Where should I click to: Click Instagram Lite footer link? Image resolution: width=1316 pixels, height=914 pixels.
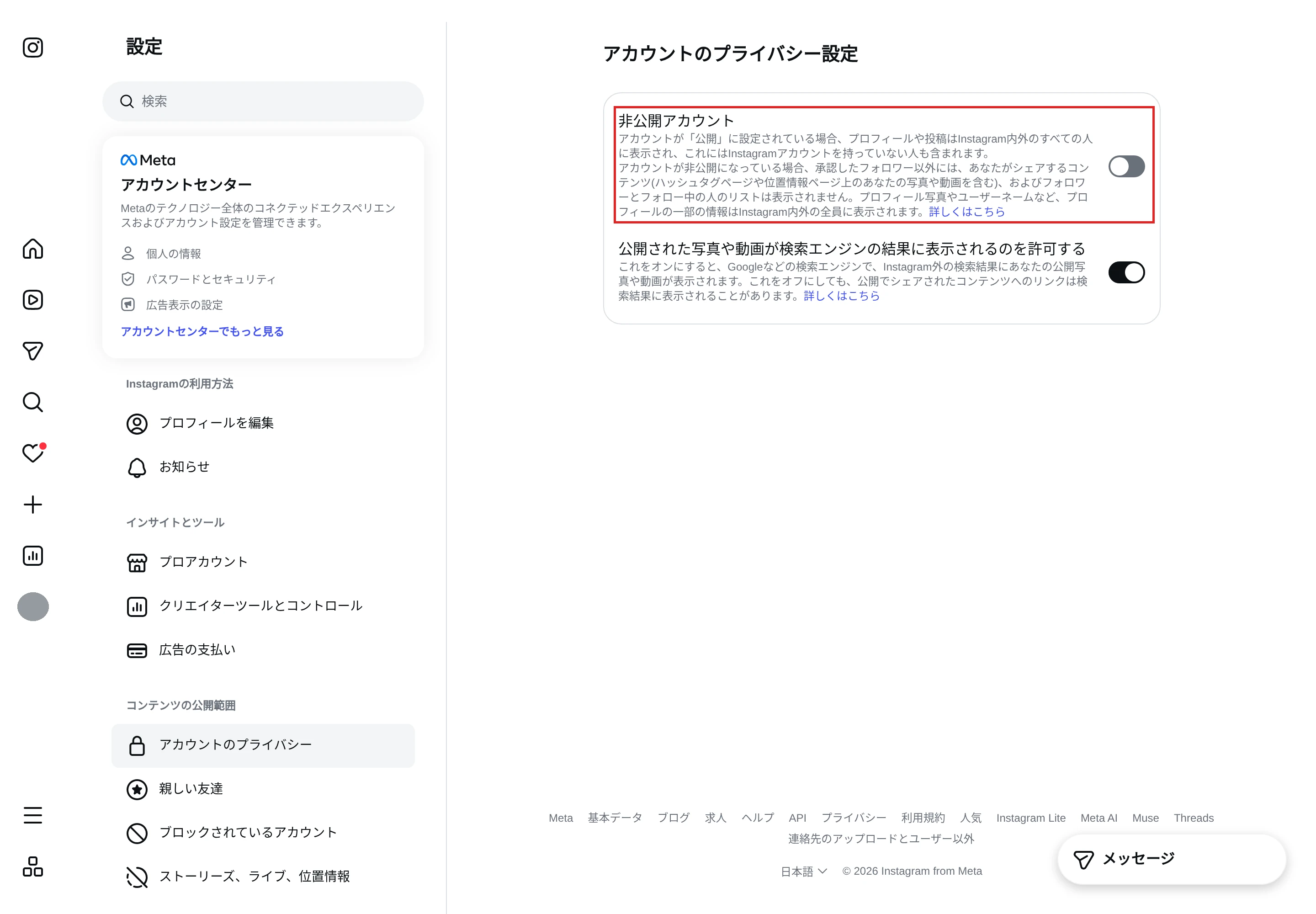(x=1030, y=818)
